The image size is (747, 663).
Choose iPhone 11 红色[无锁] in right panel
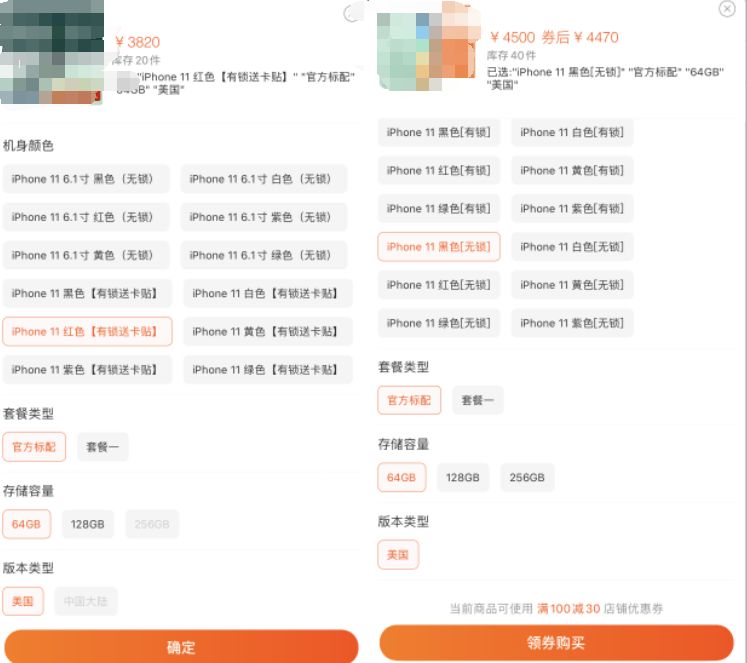click(x=439, y=285)
